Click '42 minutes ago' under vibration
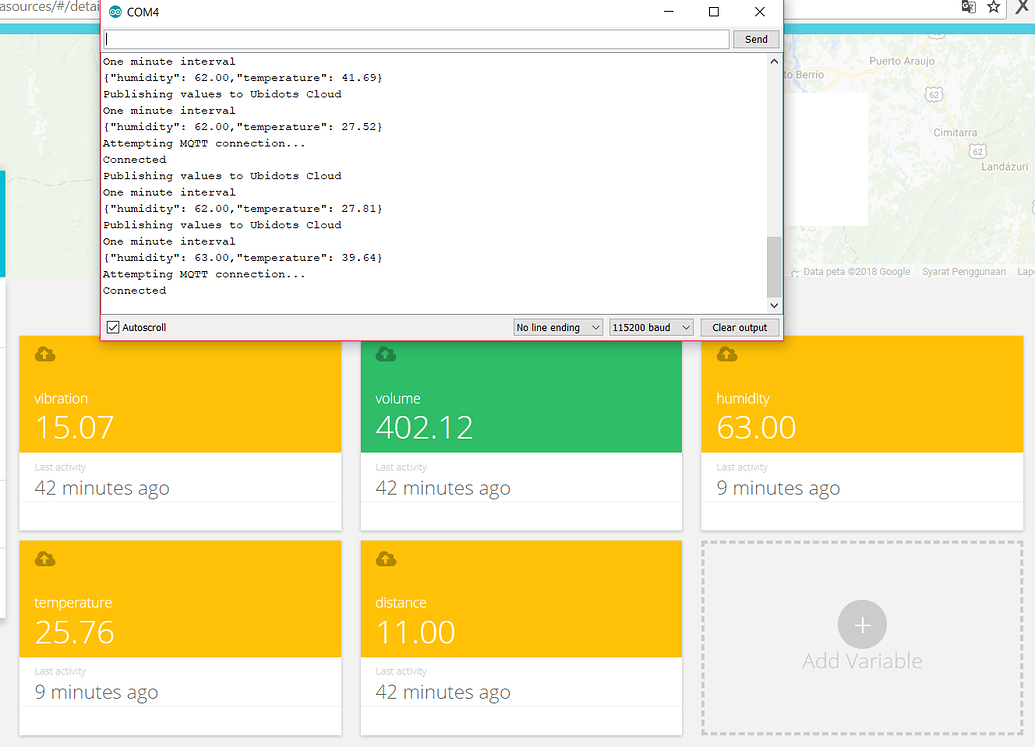The image size is (1035, 747). [102, 488]
